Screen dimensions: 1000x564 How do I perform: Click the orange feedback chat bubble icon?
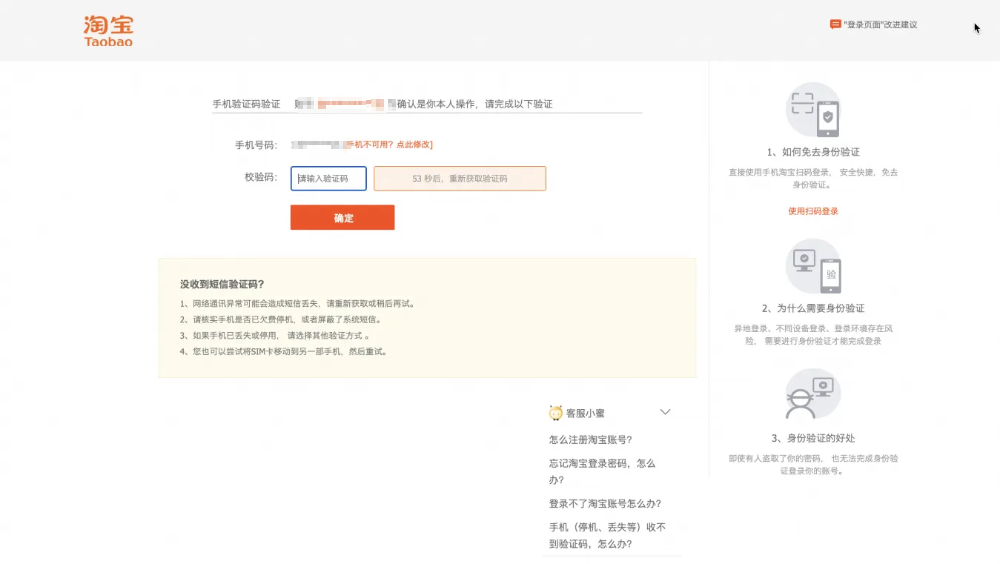pos(835,24)
